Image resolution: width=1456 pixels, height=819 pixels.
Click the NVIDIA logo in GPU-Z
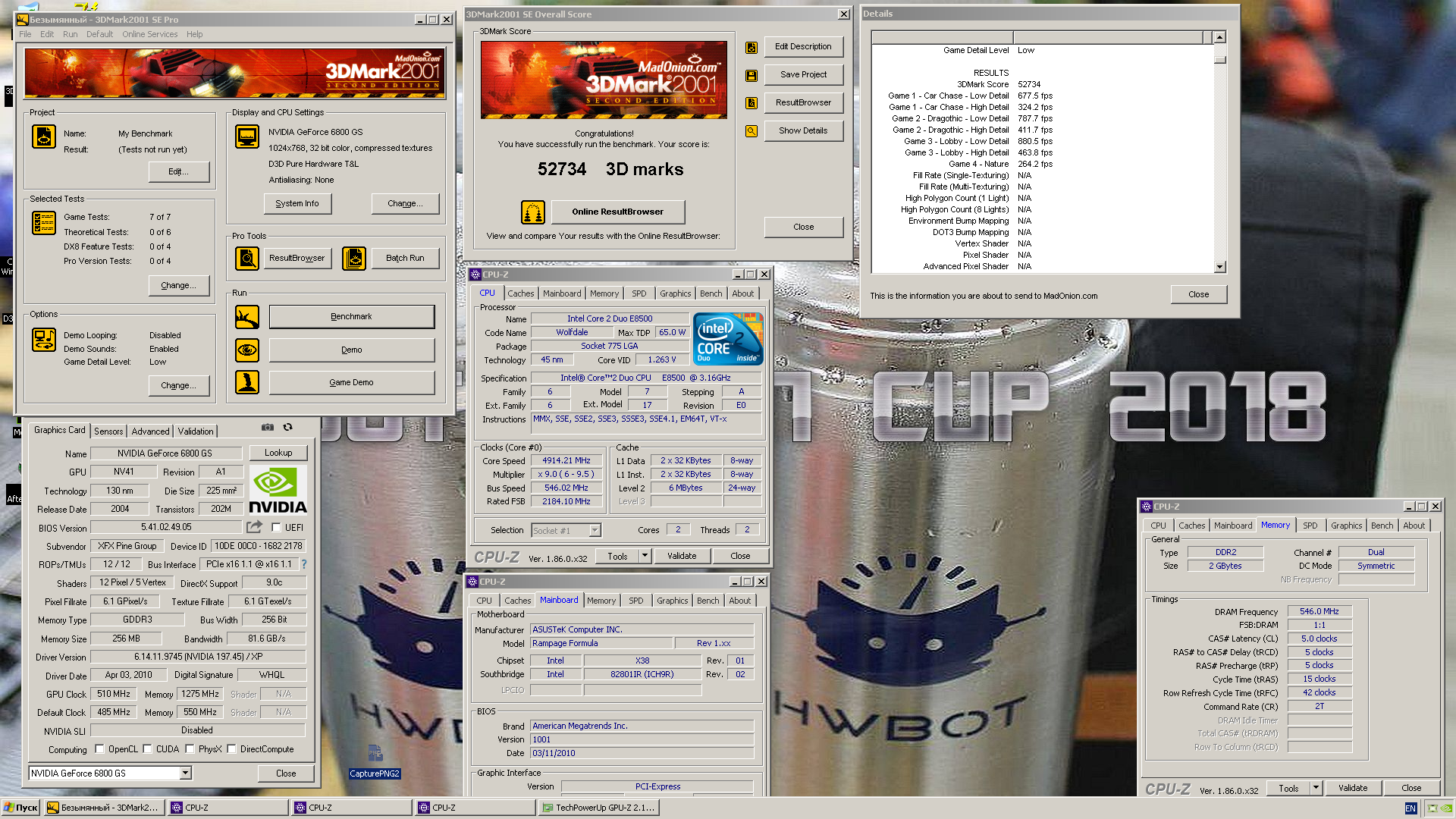click(x=278, y=491)
